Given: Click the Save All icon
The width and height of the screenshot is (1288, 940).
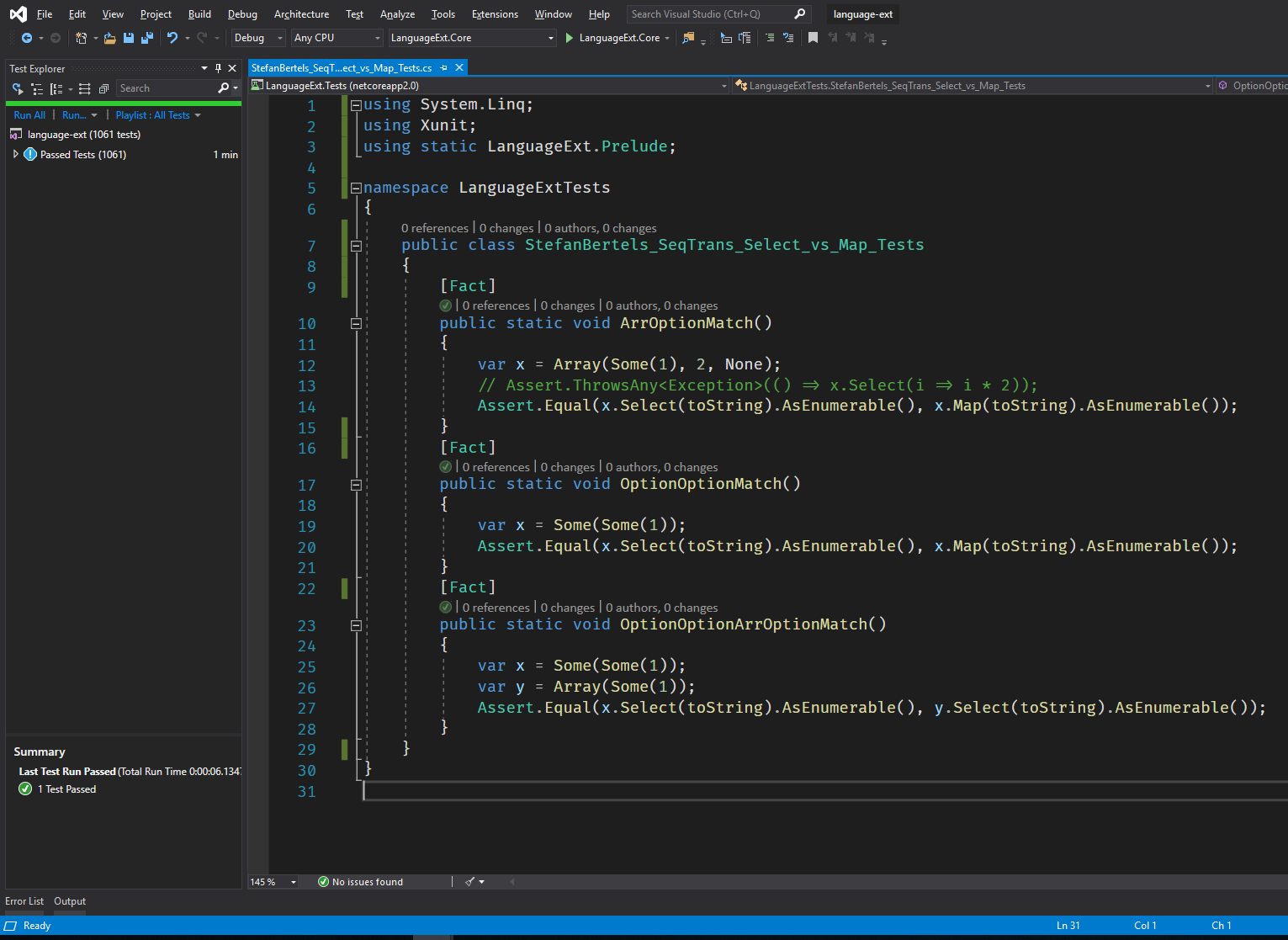Looking at the screenshot, I should [x=146, y=38].
